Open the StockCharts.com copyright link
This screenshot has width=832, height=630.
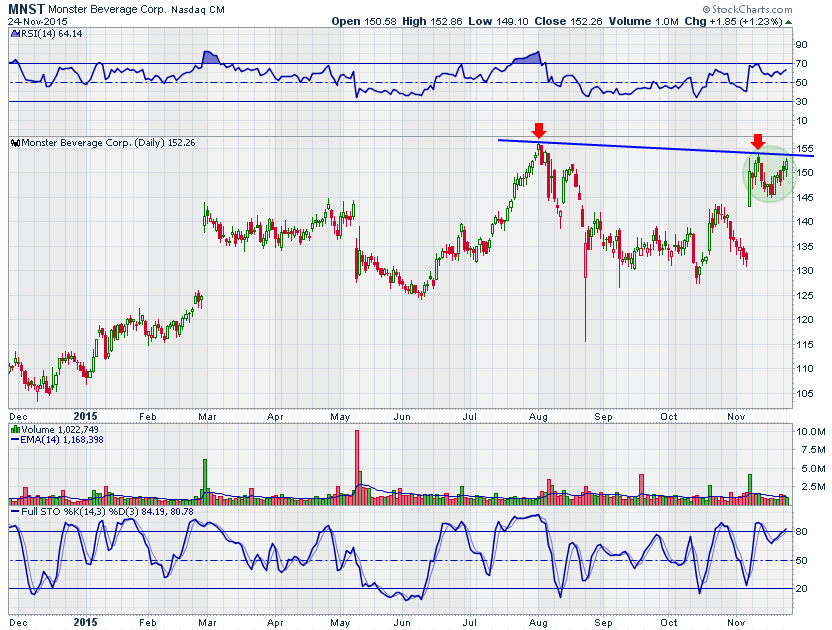click(x=748, y=10)
